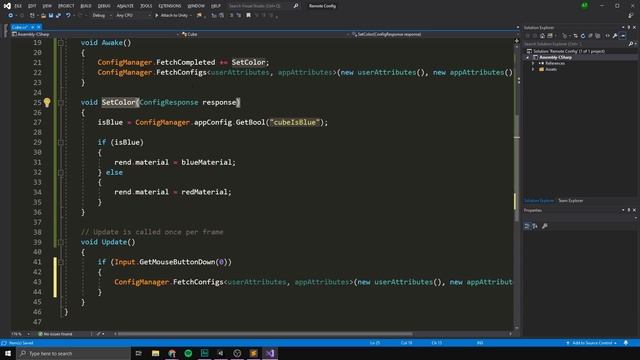Click Properties wrench icon in Solution Explorer
Screen dimensions: 640x360
(615, 36)
